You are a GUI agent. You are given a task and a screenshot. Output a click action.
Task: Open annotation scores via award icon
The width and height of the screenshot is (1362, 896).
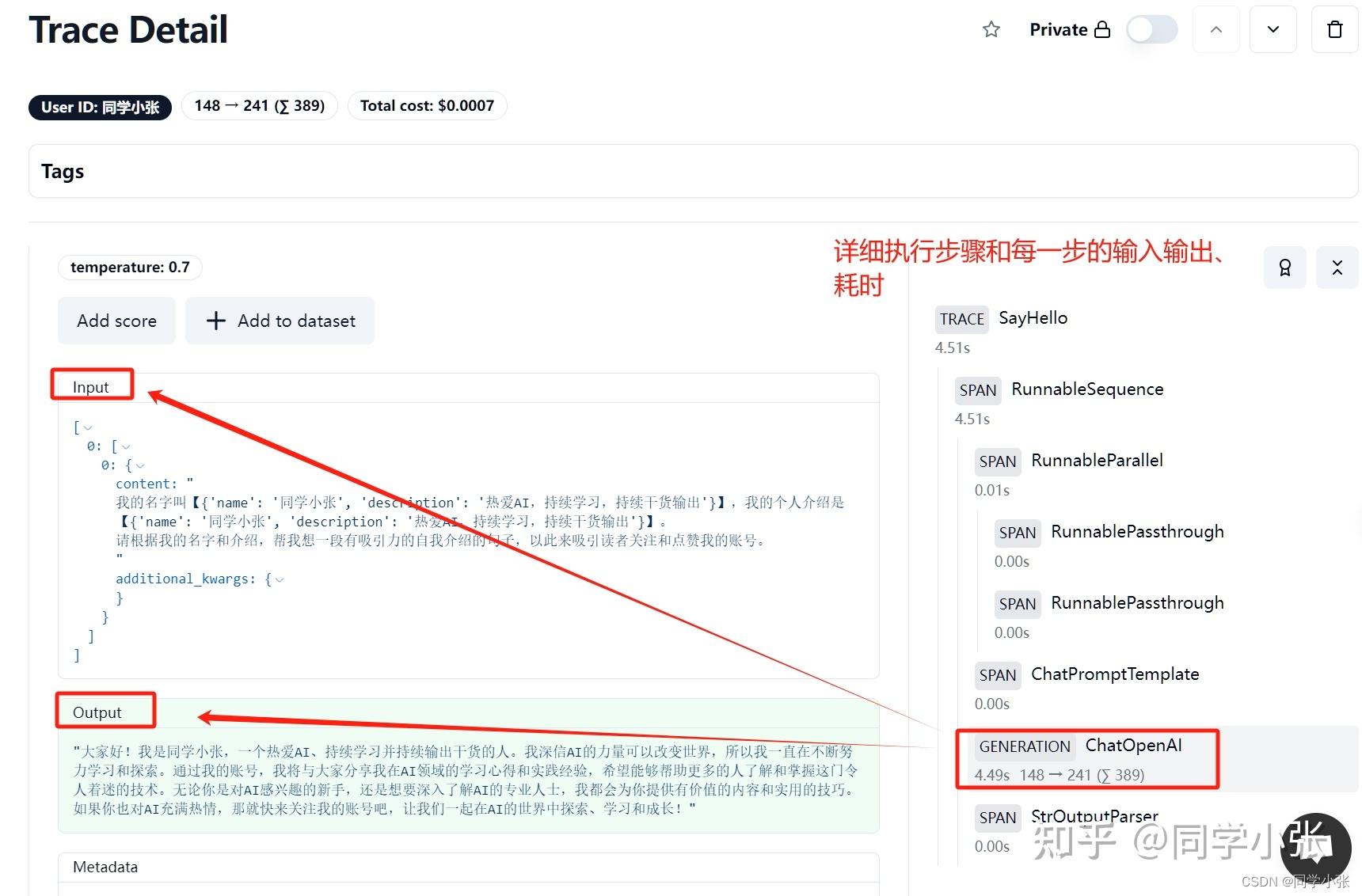pos(1284,268)
